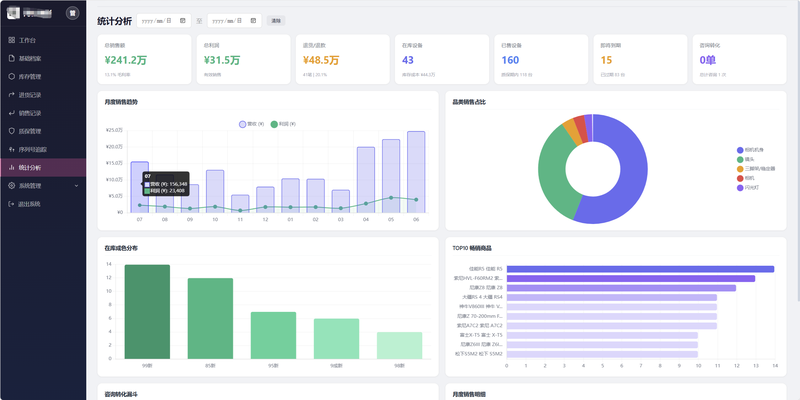Toggle the 营收 series in chart legend
This screenshot has height=400, width=800.
pos(252,124)
